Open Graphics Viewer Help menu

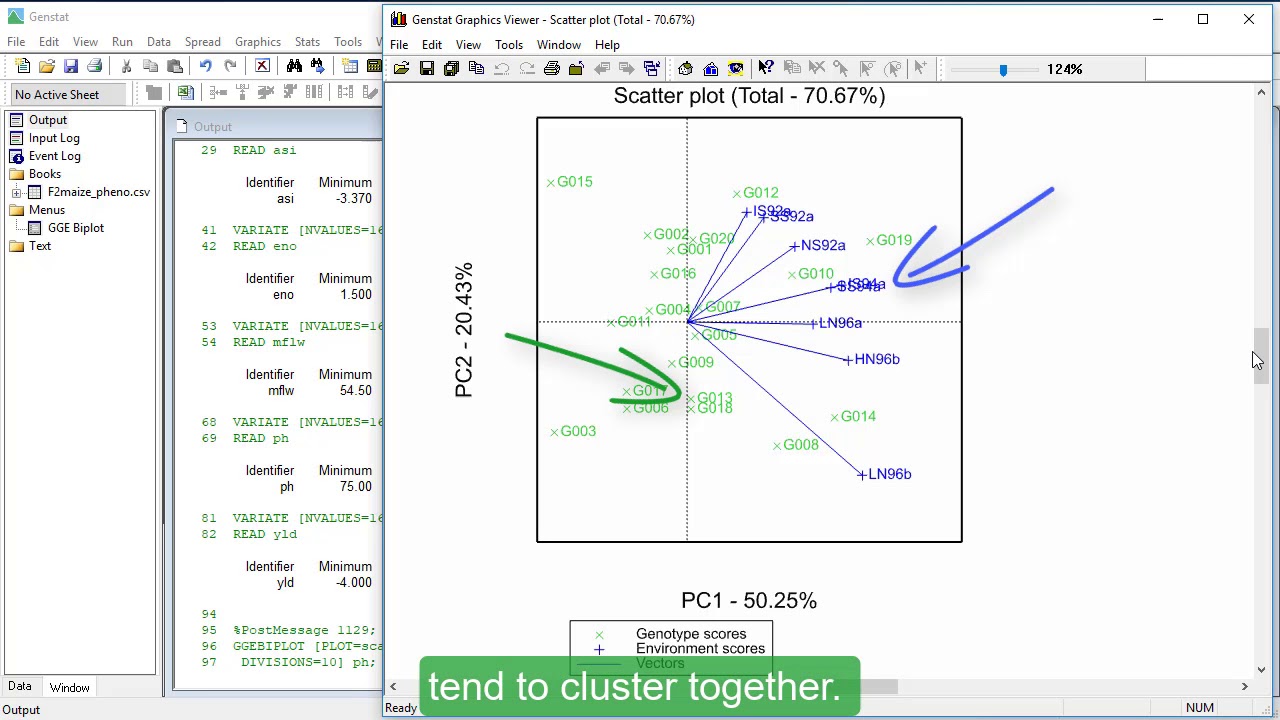(607, 45)
